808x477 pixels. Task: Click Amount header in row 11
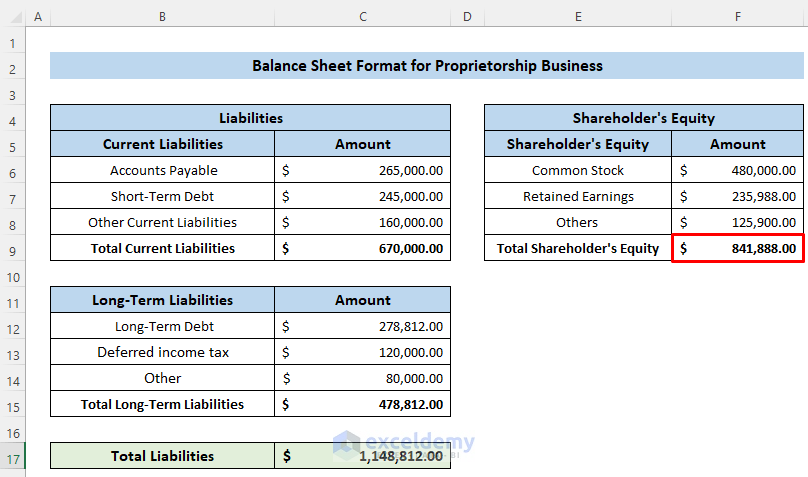pos(363,300)
